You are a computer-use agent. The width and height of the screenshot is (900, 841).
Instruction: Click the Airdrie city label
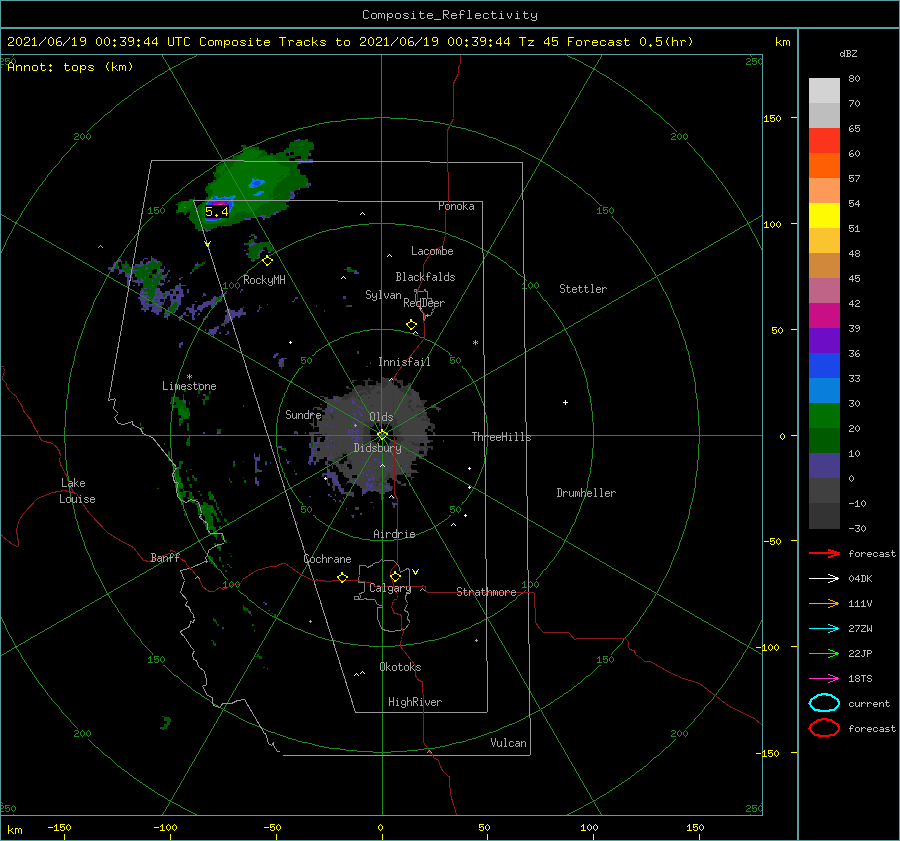coord(394,534)
